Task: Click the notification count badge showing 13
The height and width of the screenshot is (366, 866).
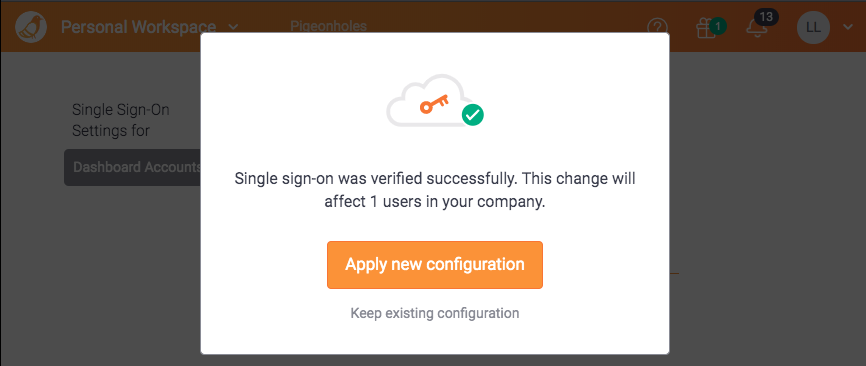Action: click(x=766, y=17)
